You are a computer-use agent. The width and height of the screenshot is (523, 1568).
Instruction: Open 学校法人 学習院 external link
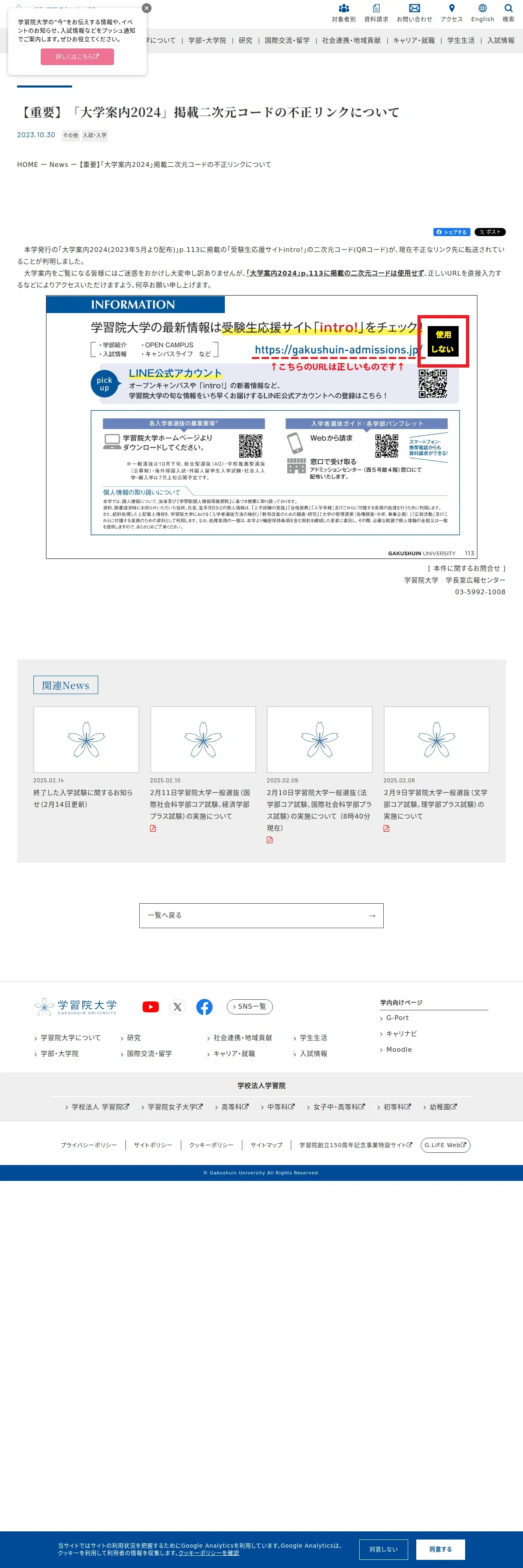tap(101, 1107)
